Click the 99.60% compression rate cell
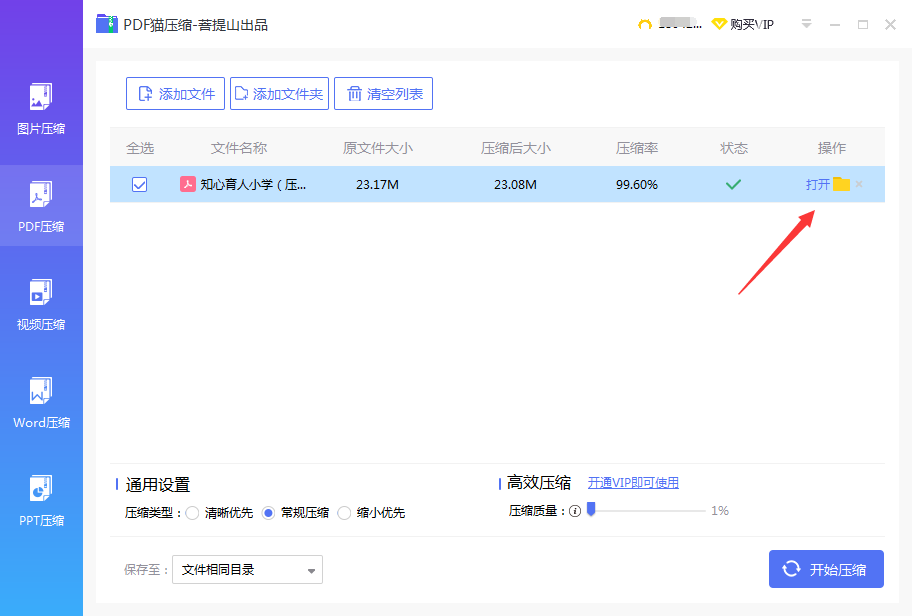 [x=637, y=184]
